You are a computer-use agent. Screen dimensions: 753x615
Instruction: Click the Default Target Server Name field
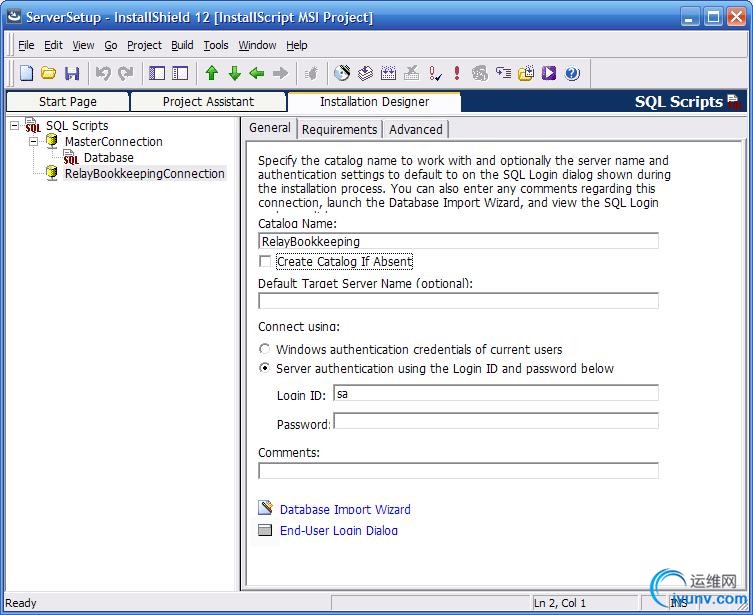pyautogui.click(x=458, y=301)
